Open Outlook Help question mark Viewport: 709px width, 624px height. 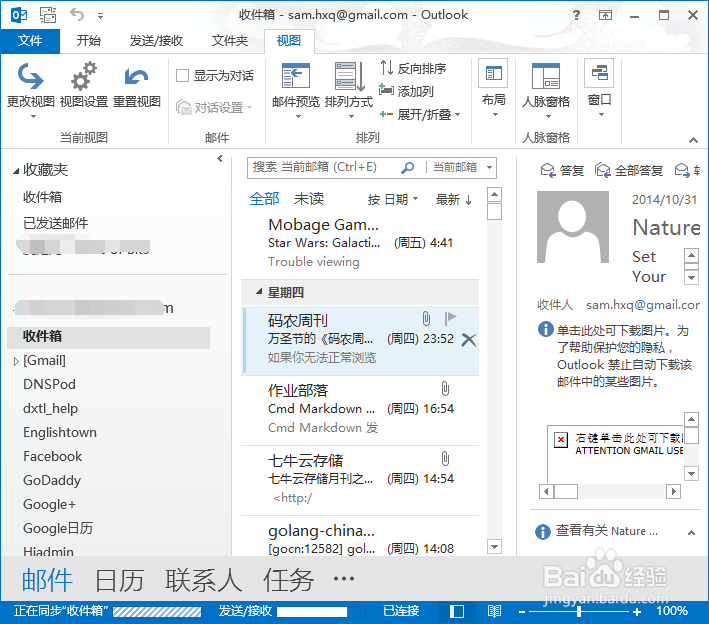tap(576, 15)
